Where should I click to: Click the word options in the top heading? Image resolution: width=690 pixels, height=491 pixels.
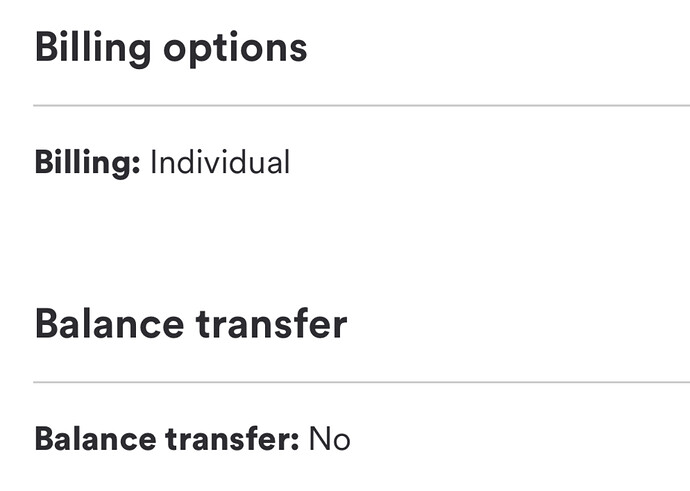(235, 51)
